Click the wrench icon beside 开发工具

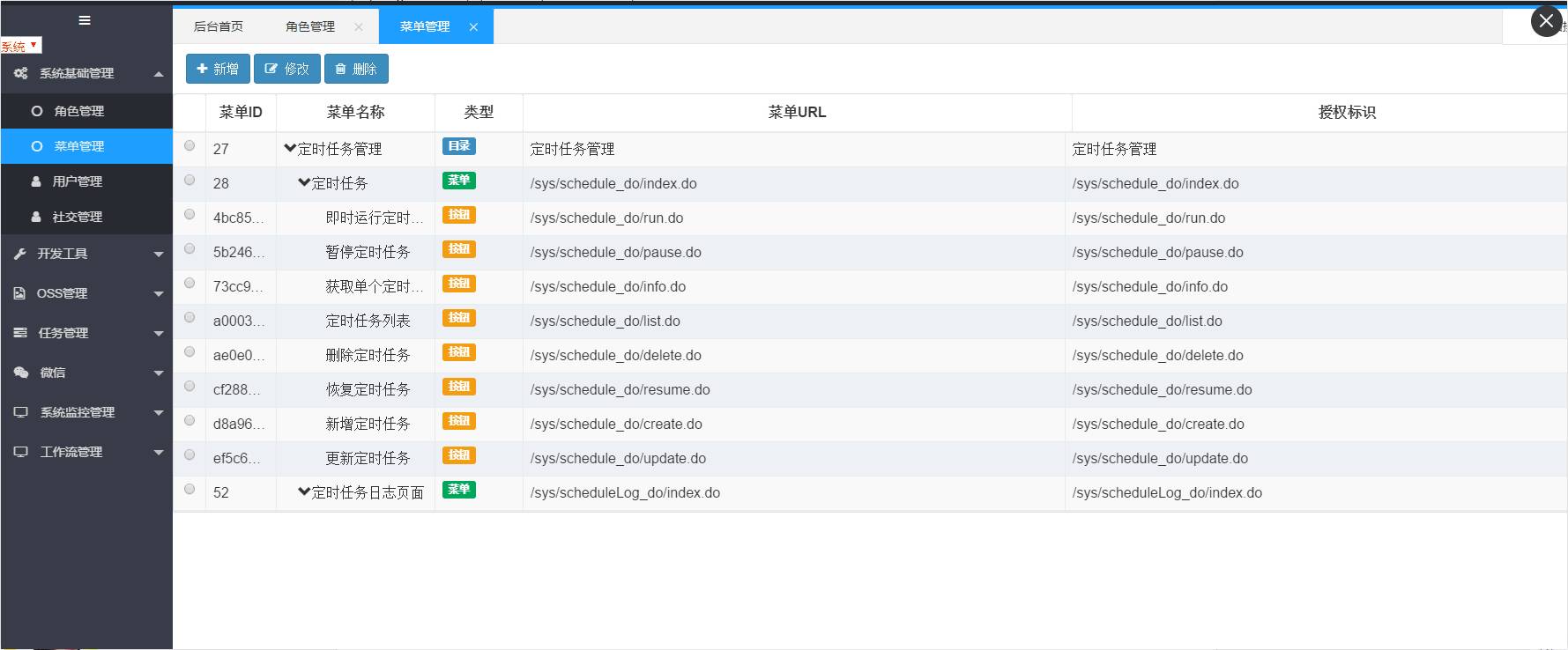(x=20, y=254)
